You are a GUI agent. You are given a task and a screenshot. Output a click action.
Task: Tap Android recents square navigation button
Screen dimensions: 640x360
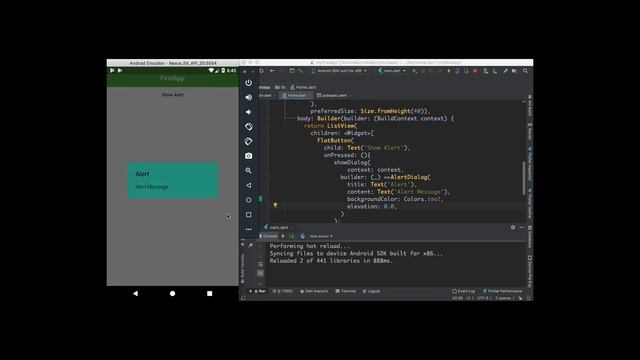209,293
